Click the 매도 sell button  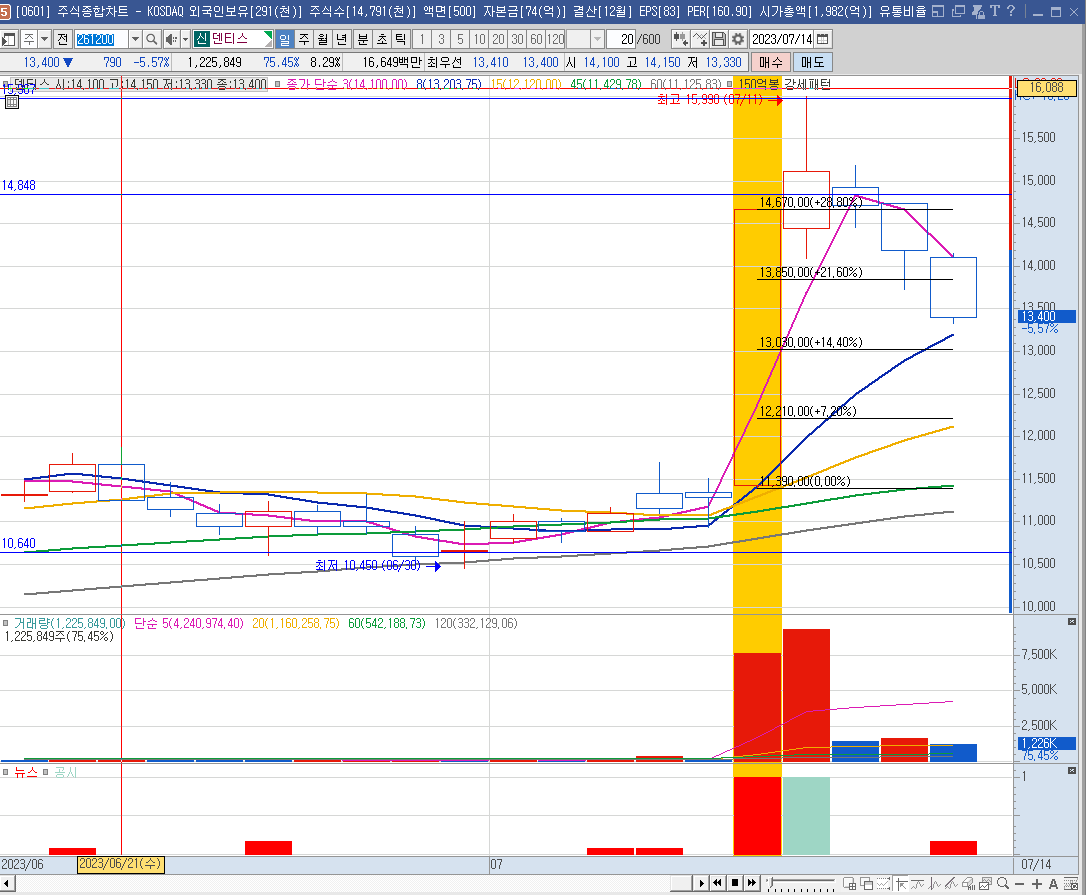click(x=812, y=62)
